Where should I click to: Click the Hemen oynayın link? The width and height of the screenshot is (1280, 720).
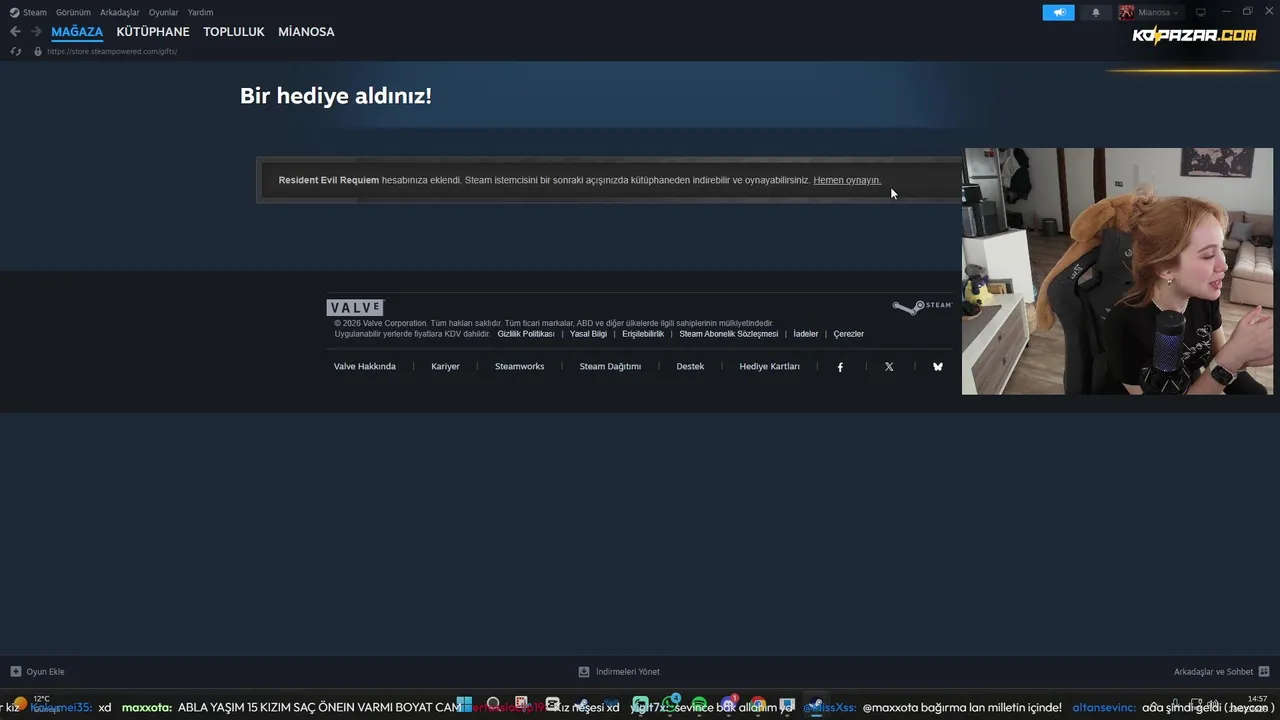tap(847, 181)
